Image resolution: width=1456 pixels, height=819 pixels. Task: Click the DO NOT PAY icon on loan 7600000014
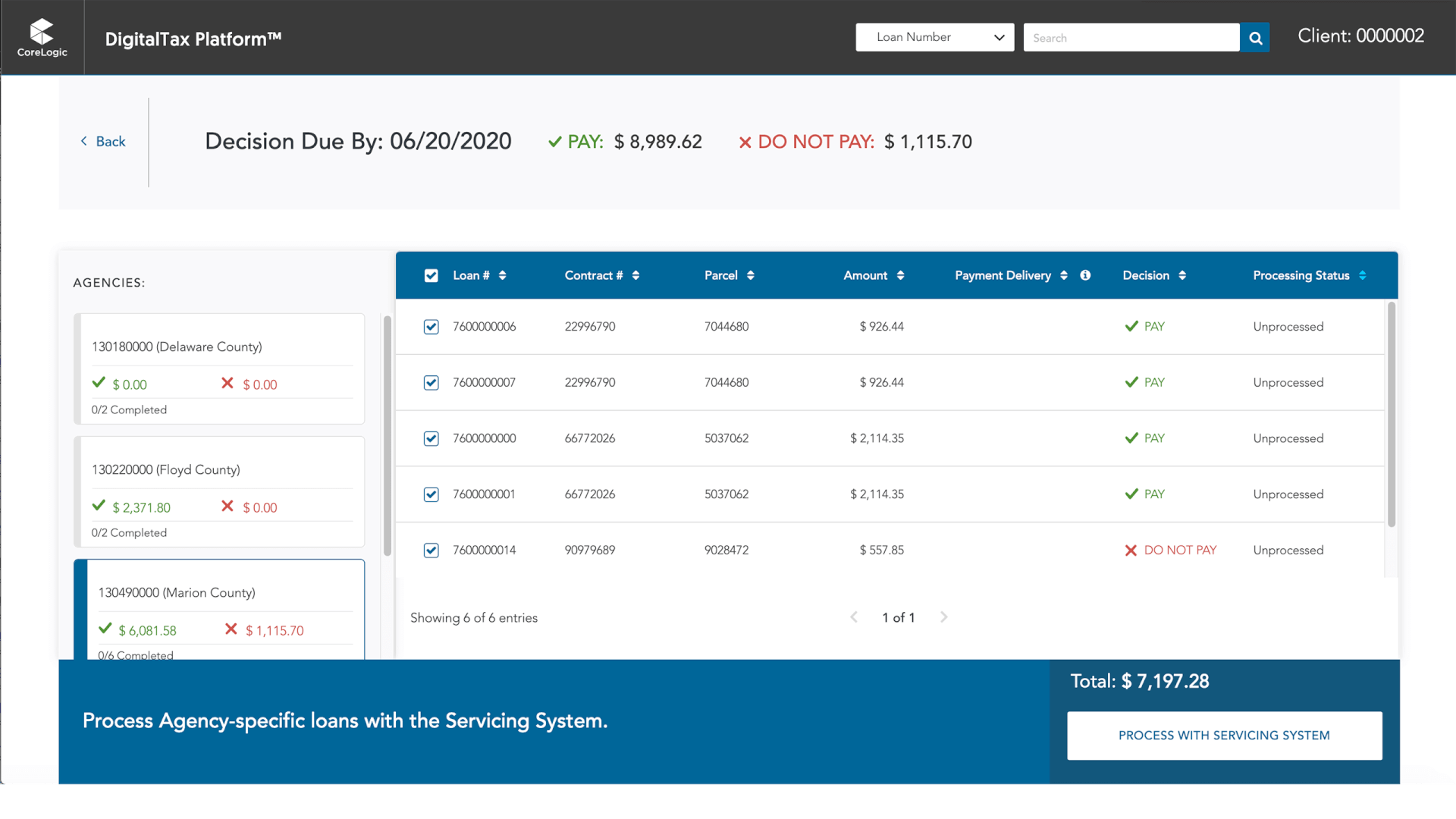click(1131, 550)
